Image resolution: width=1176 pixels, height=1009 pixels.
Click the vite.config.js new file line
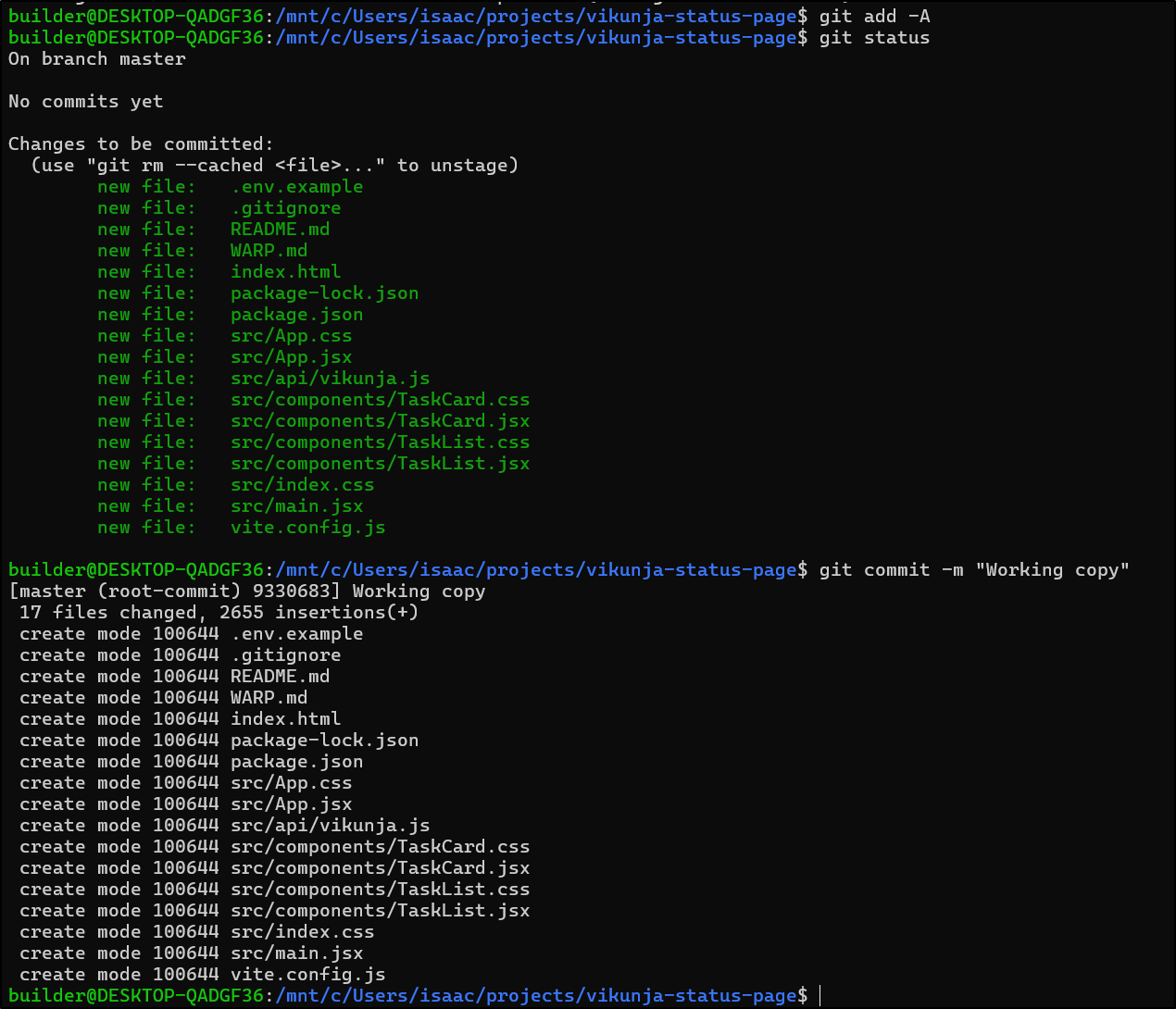(x=307, y=527)
